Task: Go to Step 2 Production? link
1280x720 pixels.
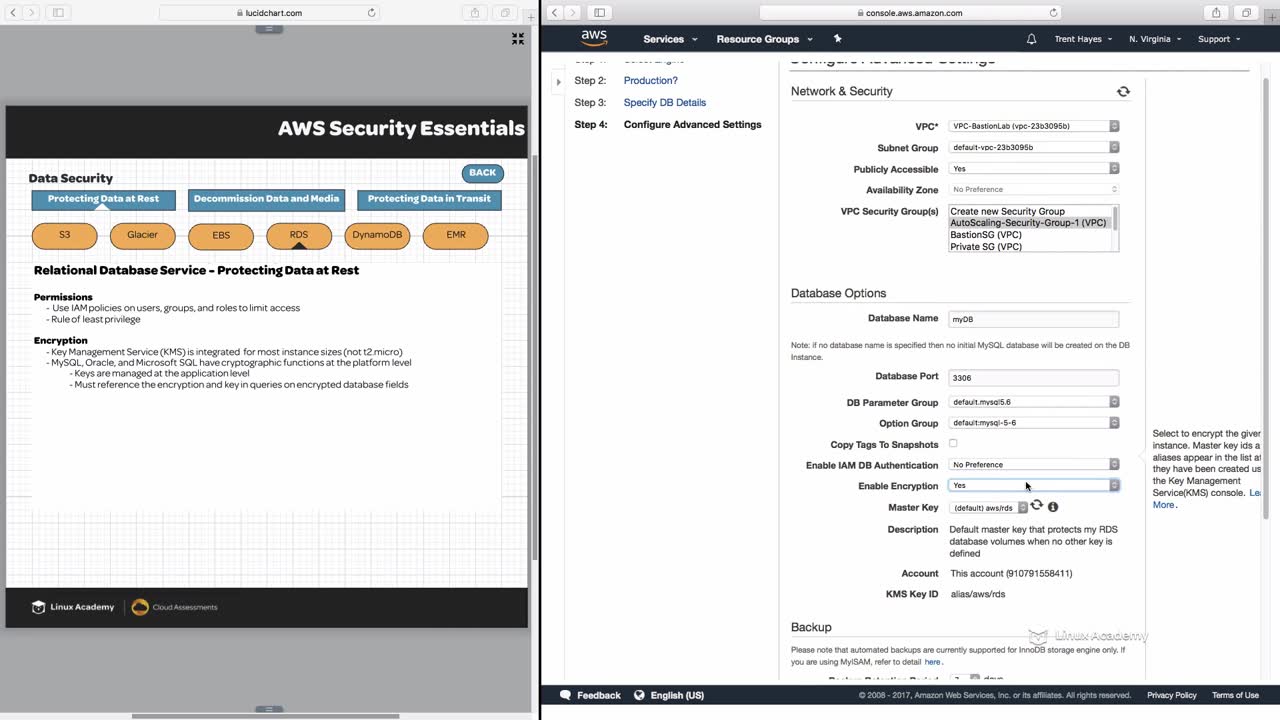Action: pos(651,81)
